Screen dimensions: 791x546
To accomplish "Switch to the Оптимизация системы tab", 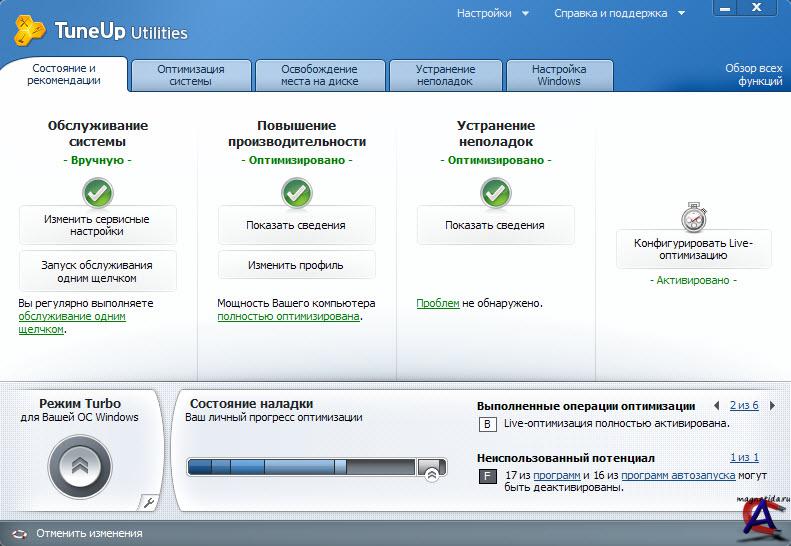I will 190,75.
